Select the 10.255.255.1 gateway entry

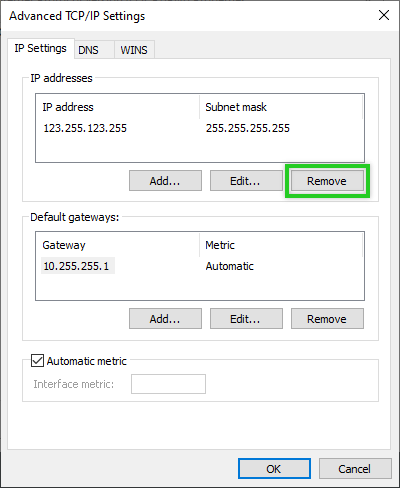78,266
